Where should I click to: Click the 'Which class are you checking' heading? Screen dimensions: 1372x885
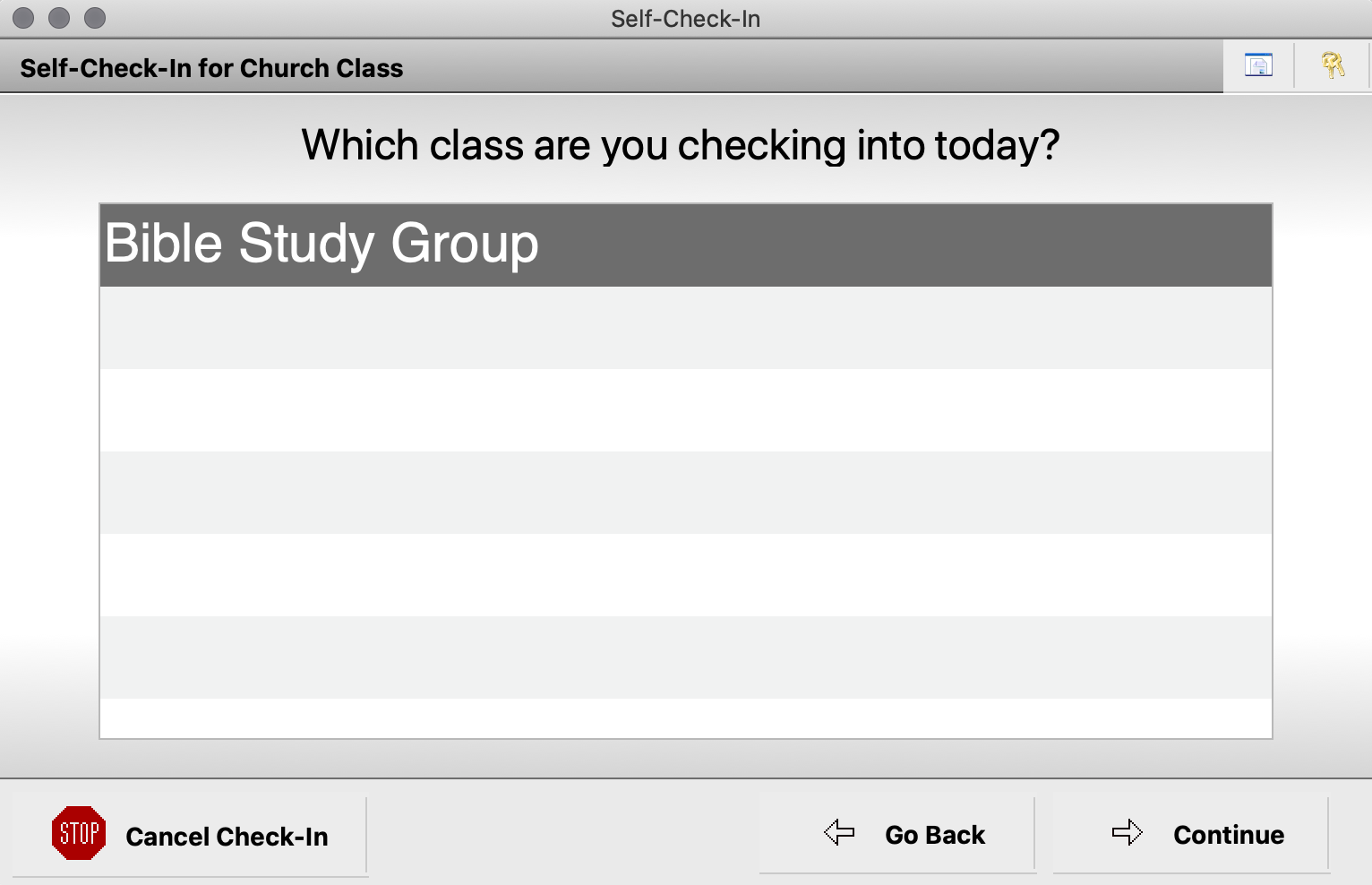click(x=680, y=145)
